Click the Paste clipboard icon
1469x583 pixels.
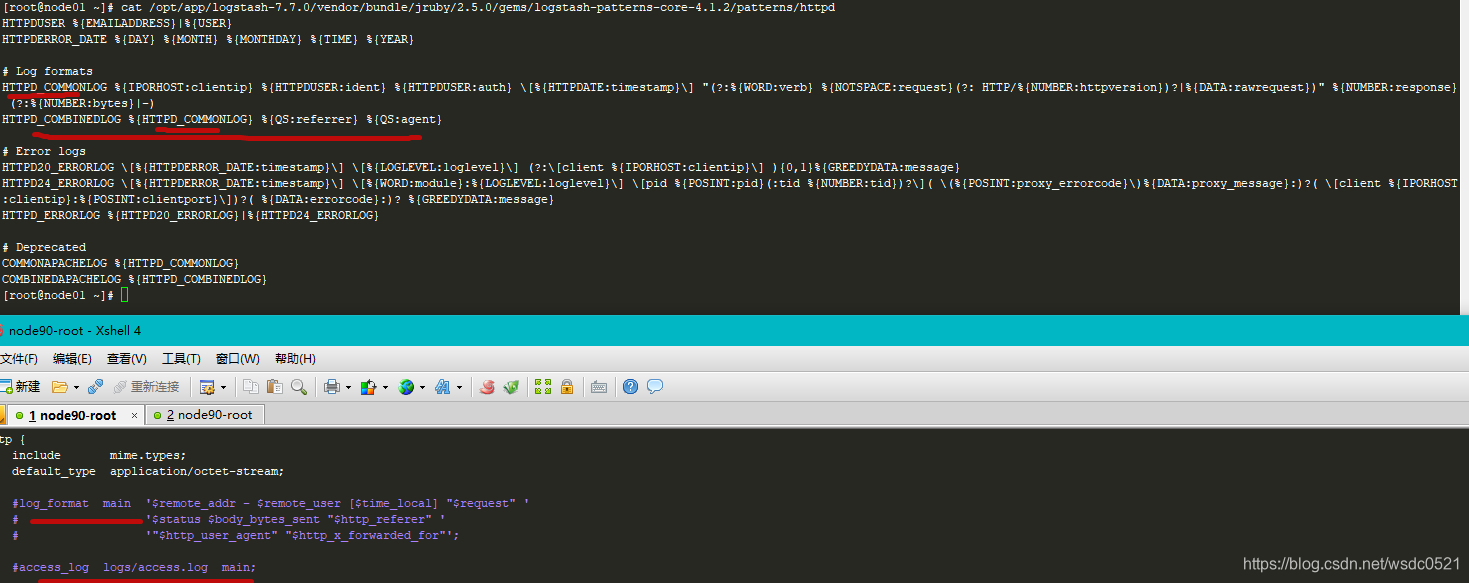point(274,387)
